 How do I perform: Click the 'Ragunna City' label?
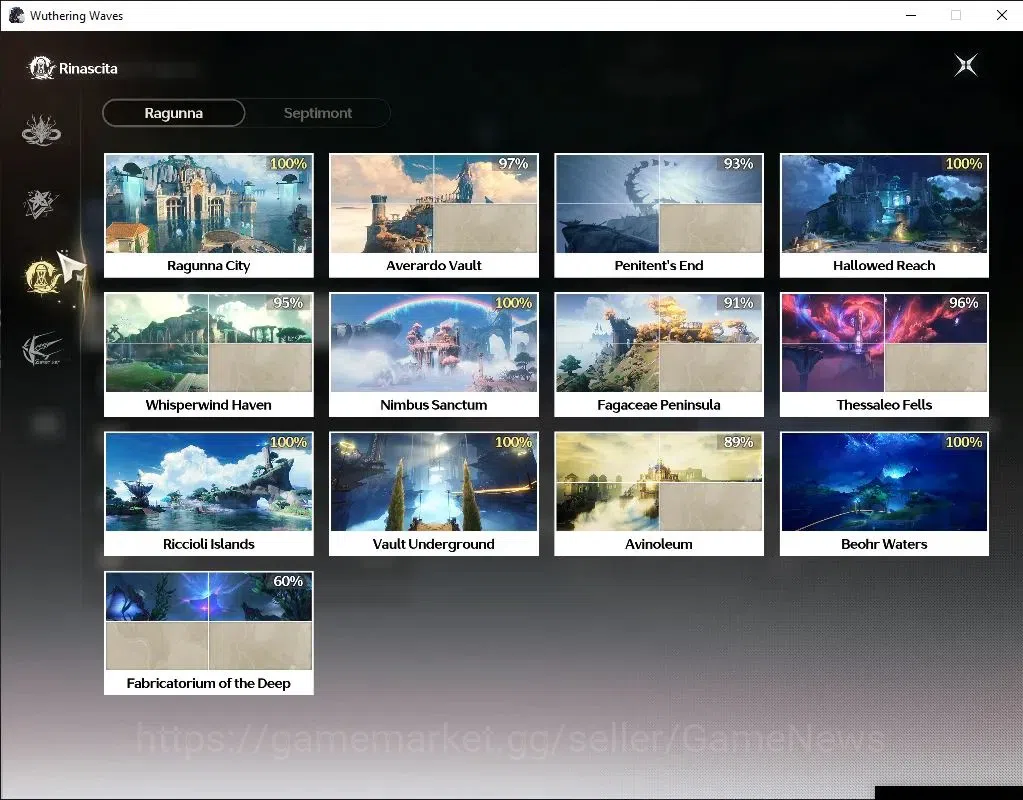(209, 266)
